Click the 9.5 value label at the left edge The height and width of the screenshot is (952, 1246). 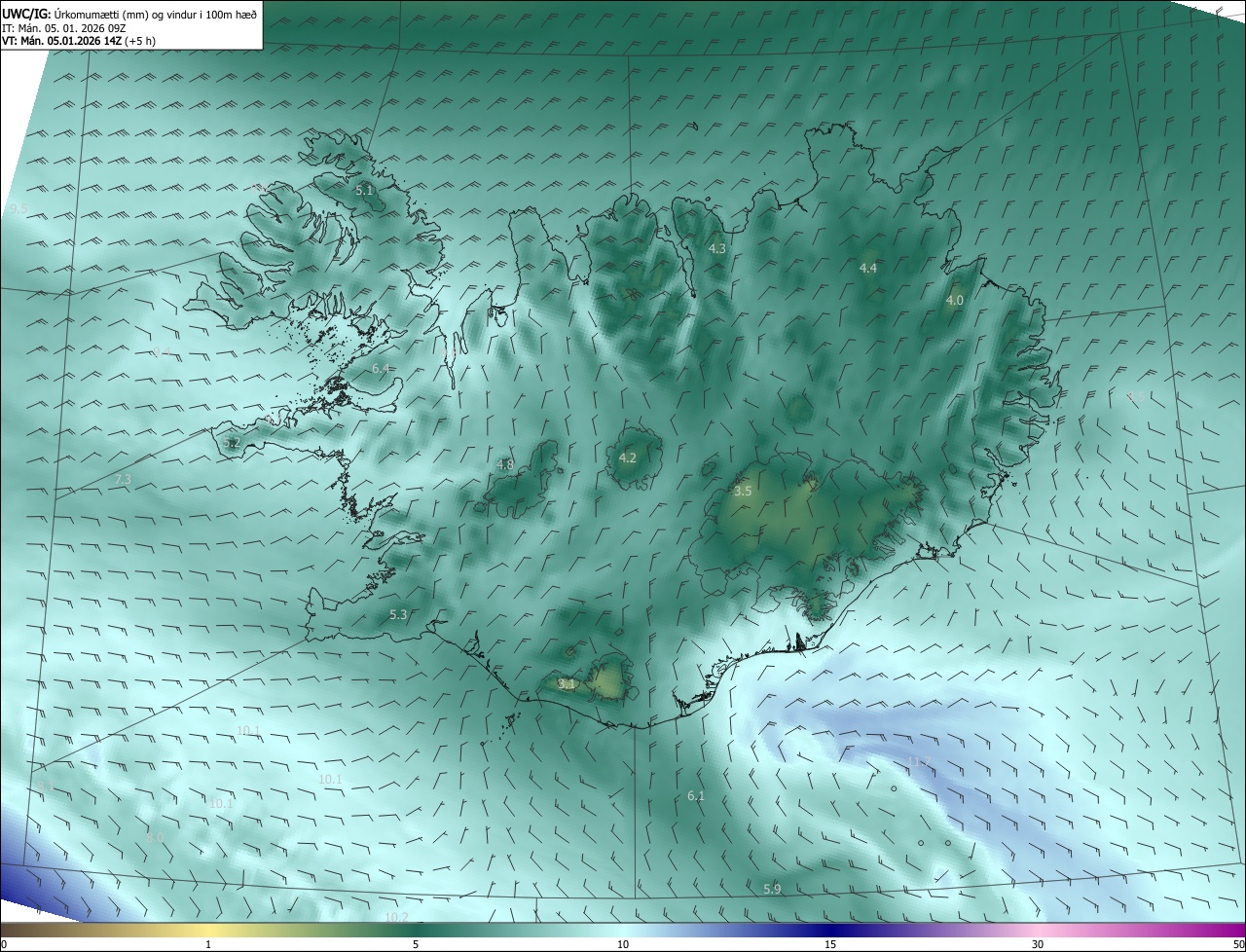[x=19, y=209]
